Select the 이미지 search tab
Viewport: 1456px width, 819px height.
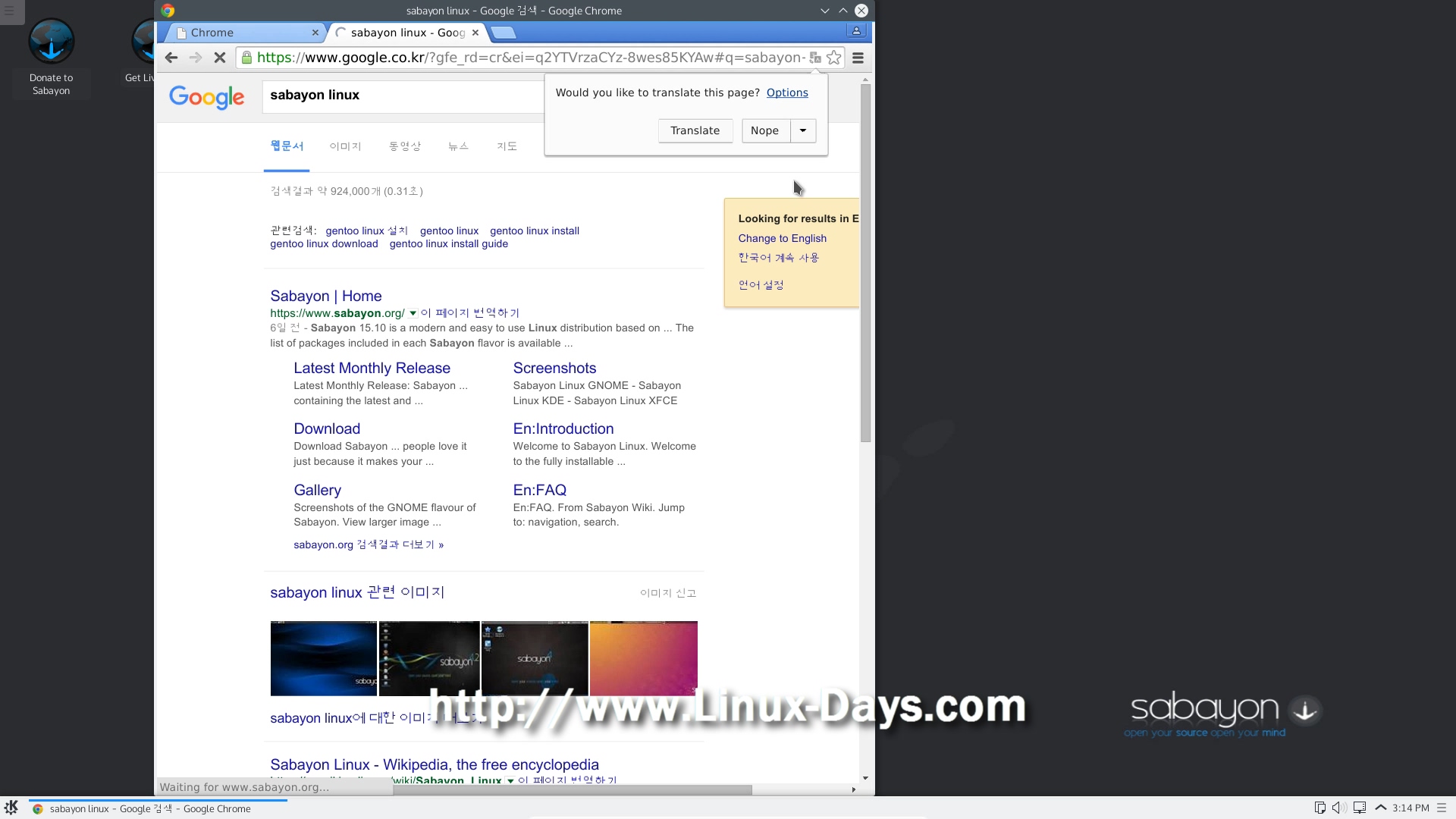tap(345, 146)
